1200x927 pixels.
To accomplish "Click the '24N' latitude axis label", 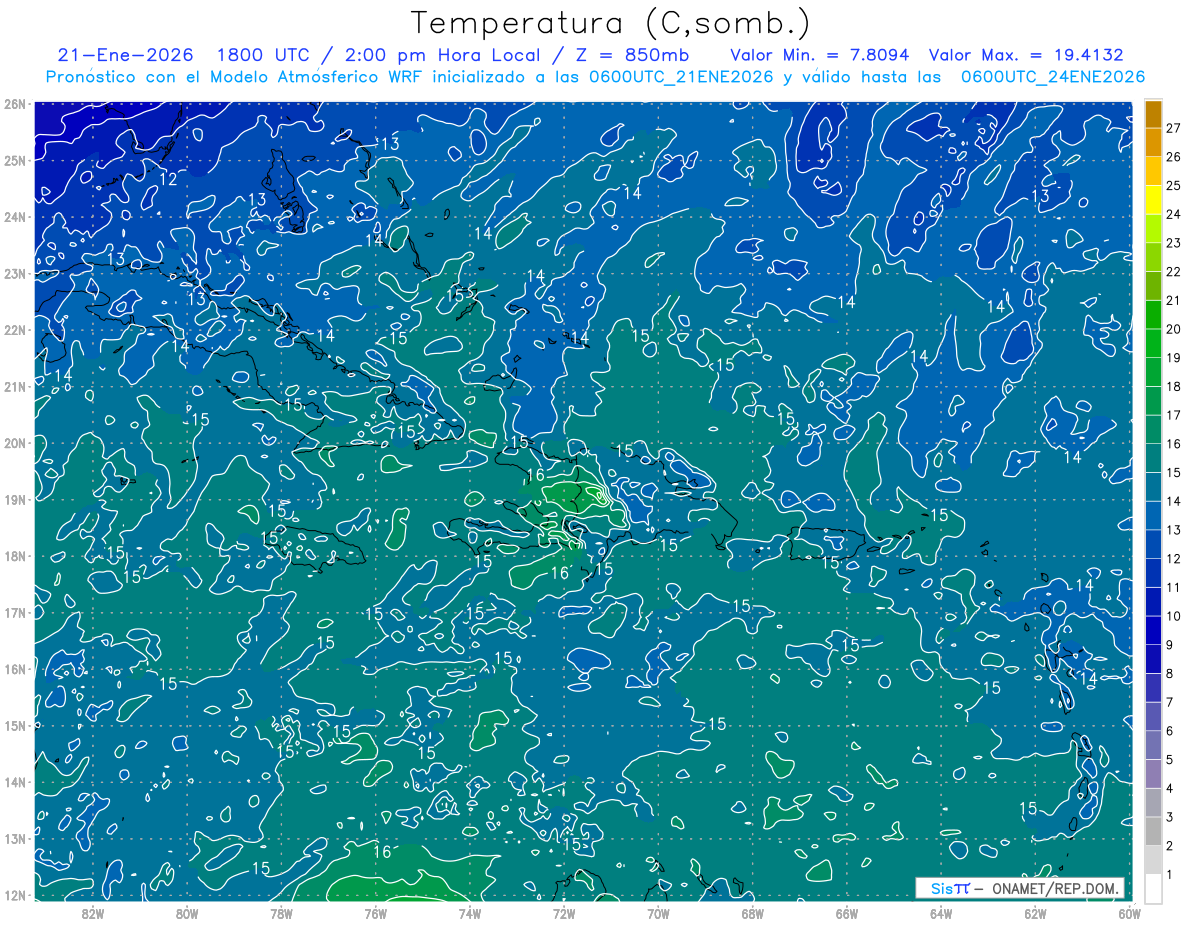I will point(14,217).
